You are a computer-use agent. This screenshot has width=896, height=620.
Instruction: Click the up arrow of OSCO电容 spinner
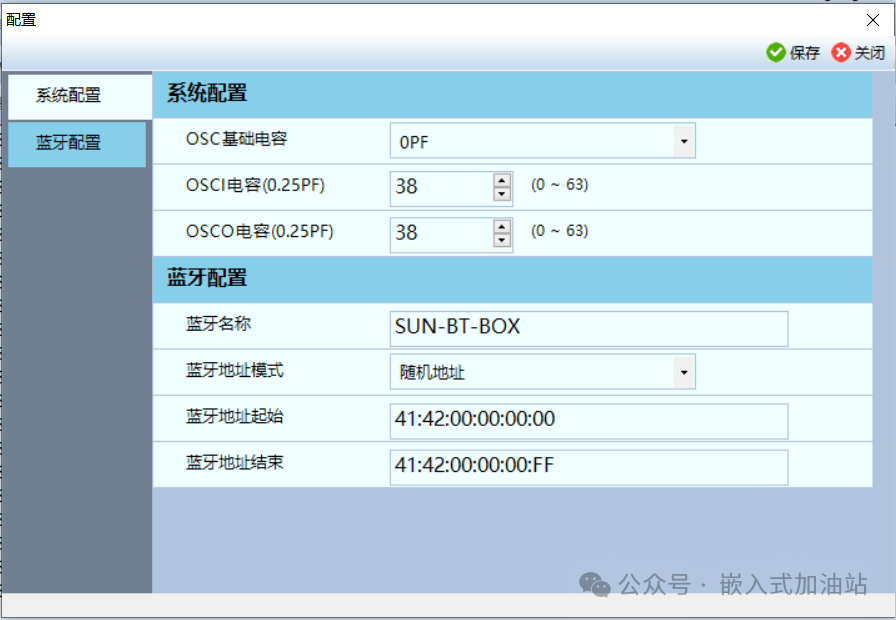501,227
